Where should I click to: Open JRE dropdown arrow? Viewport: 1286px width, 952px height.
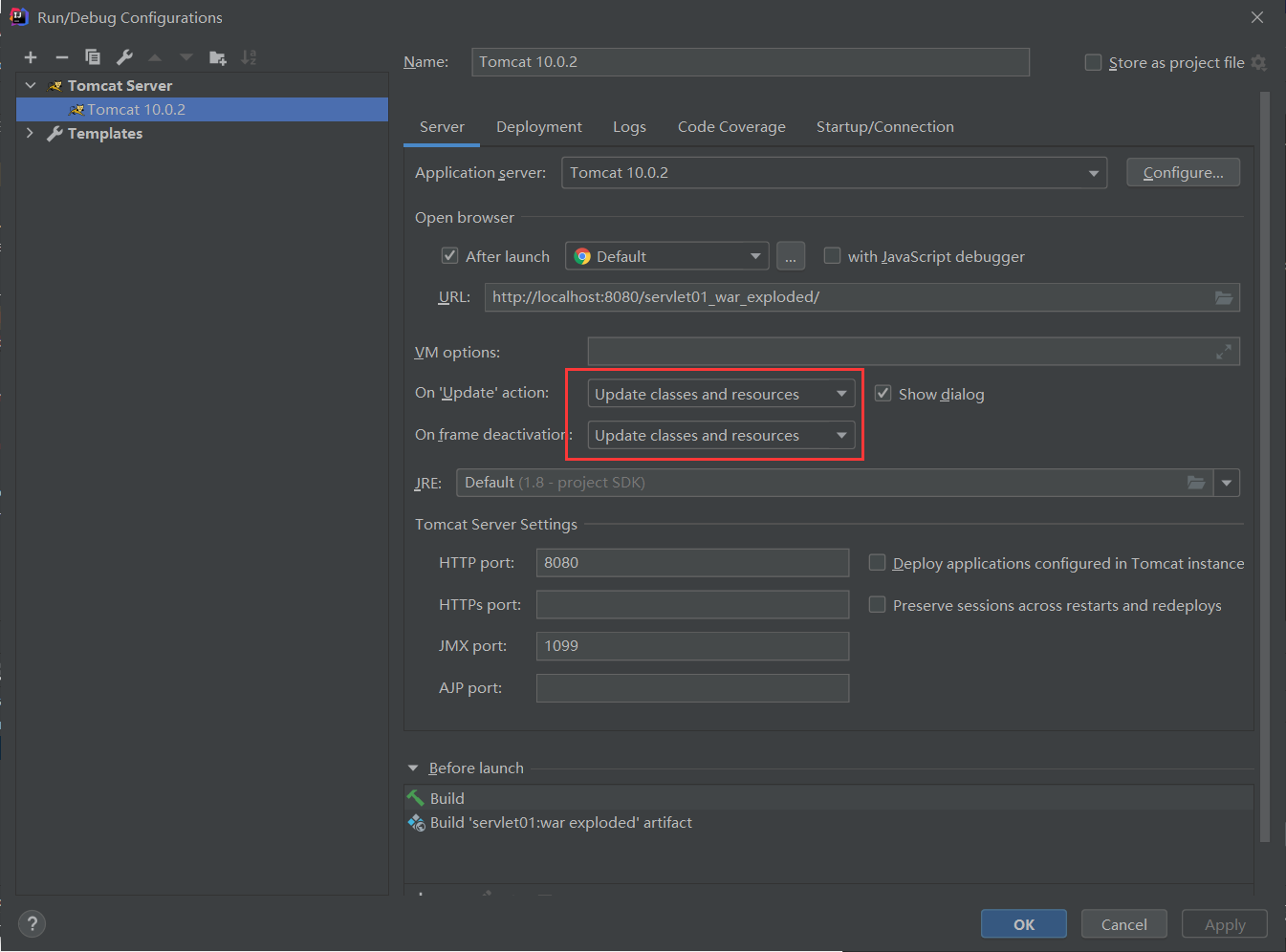click(1227, 483)
